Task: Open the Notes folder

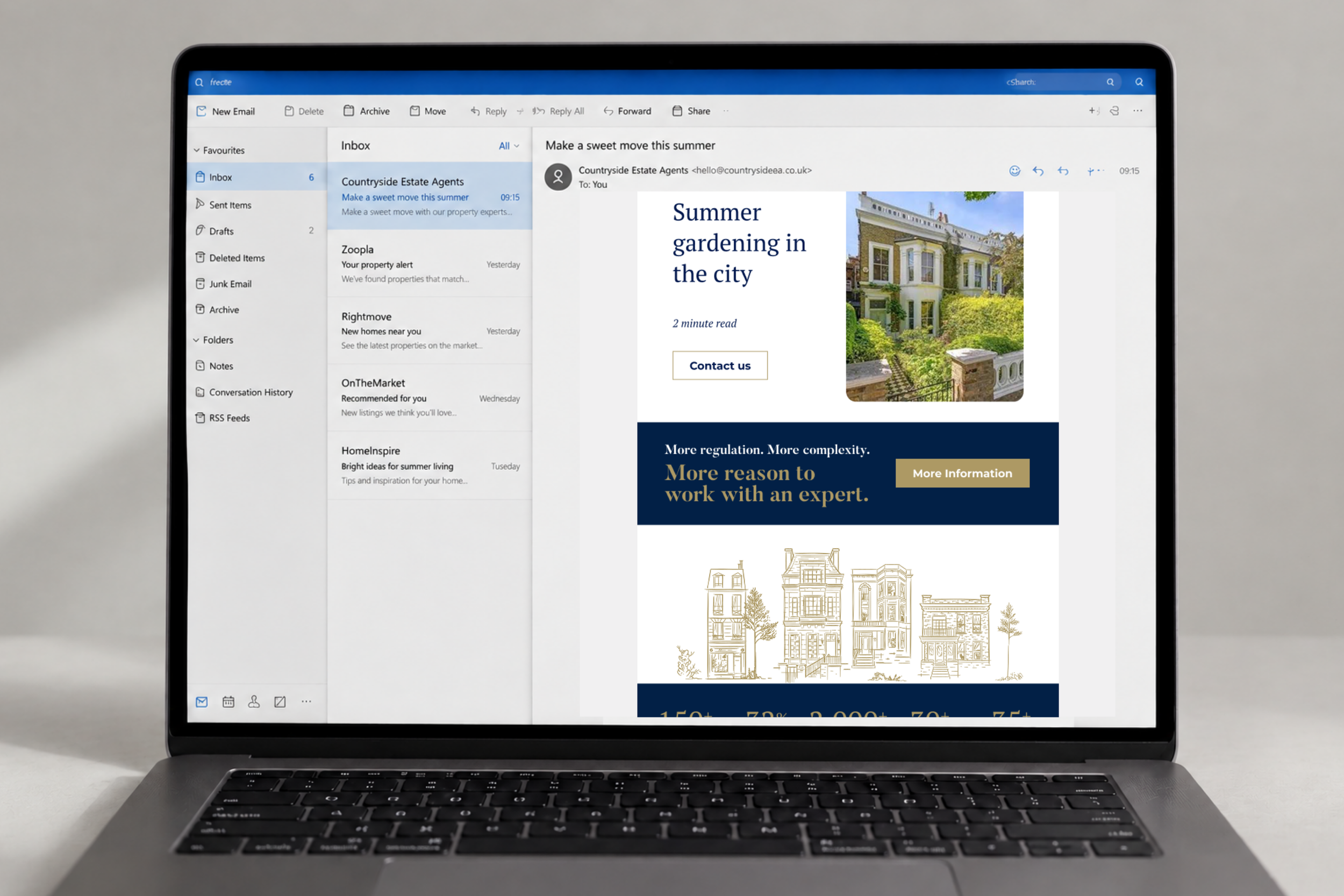Action: click(257, 365)
